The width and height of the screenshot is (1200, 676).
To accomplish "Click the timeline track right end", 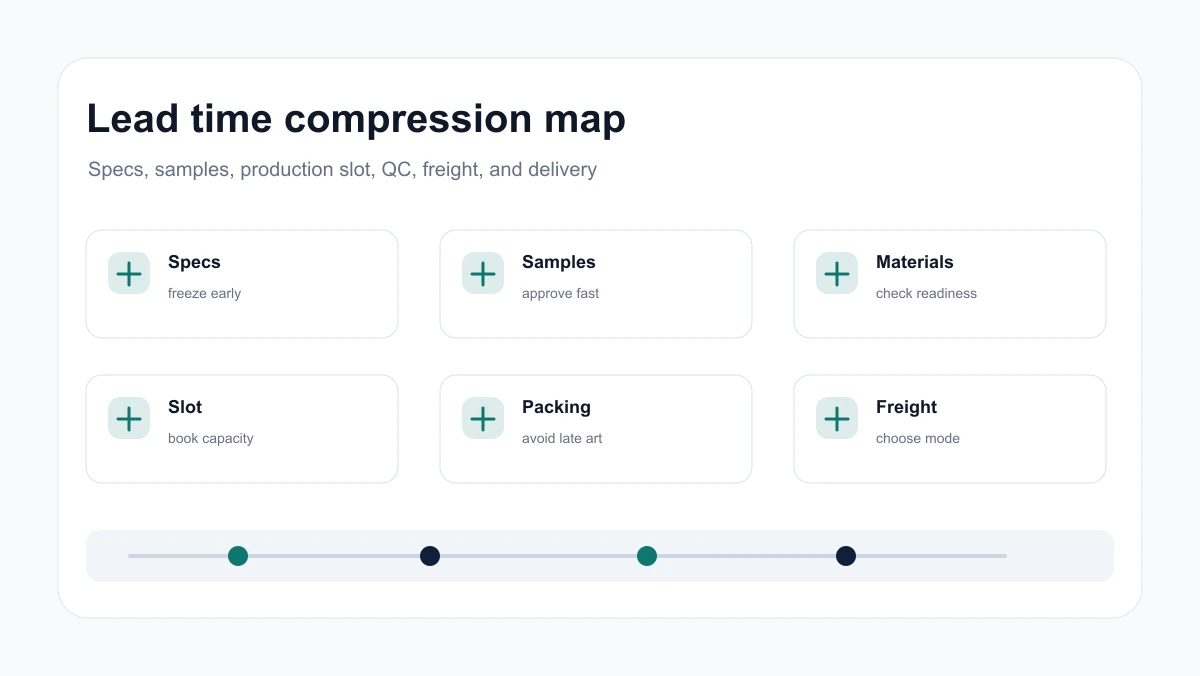I will pyautogui.click(x=1002, y=556).
